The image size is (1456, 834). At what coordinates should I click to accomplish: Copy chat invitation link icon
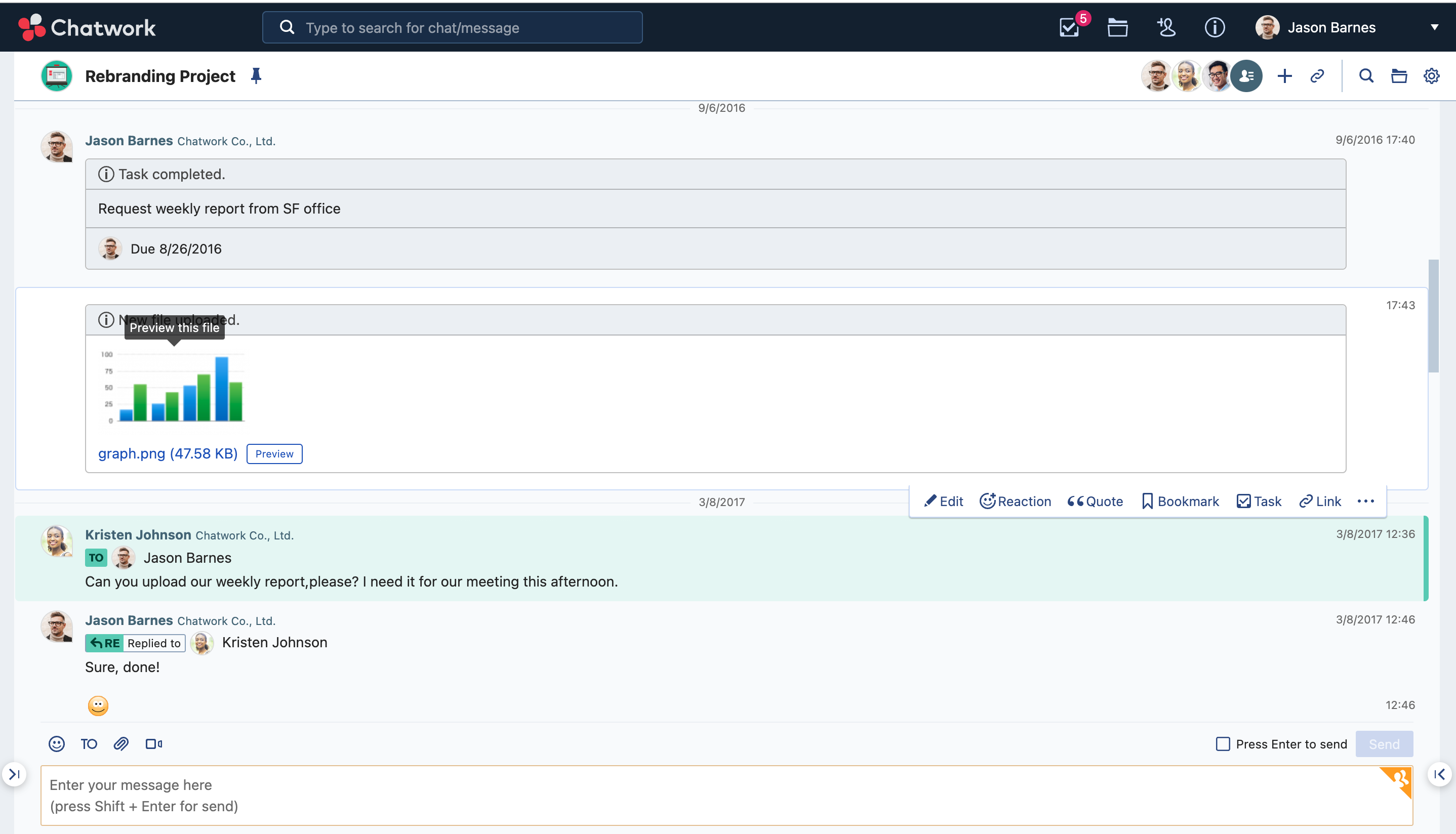[x=1317, y=75]
